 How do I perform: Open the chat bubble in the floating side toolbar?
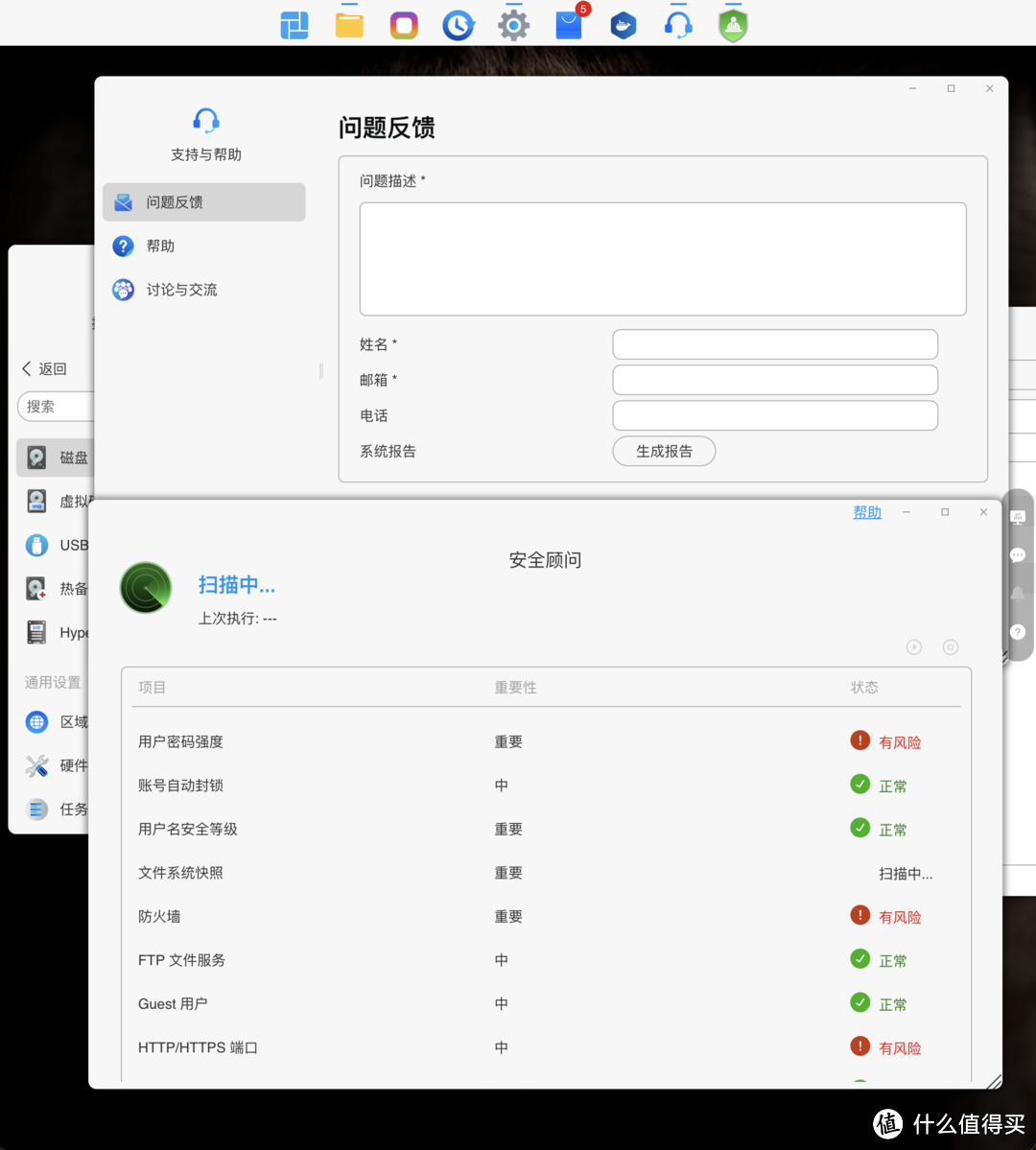pyautogui.click(x=1018, y=554)
